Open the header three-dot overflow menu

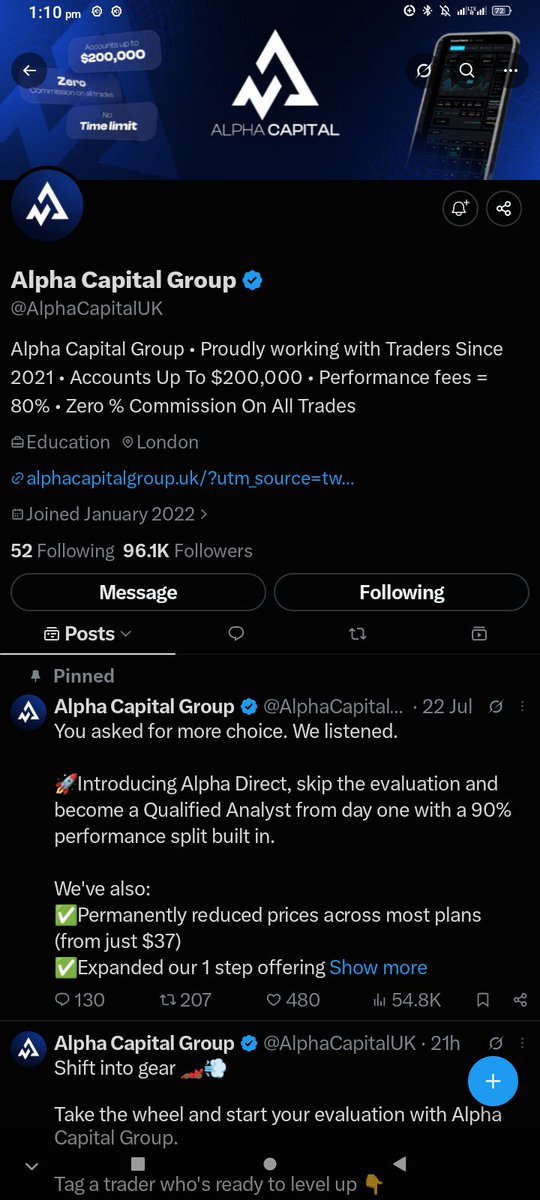[511, 71]
